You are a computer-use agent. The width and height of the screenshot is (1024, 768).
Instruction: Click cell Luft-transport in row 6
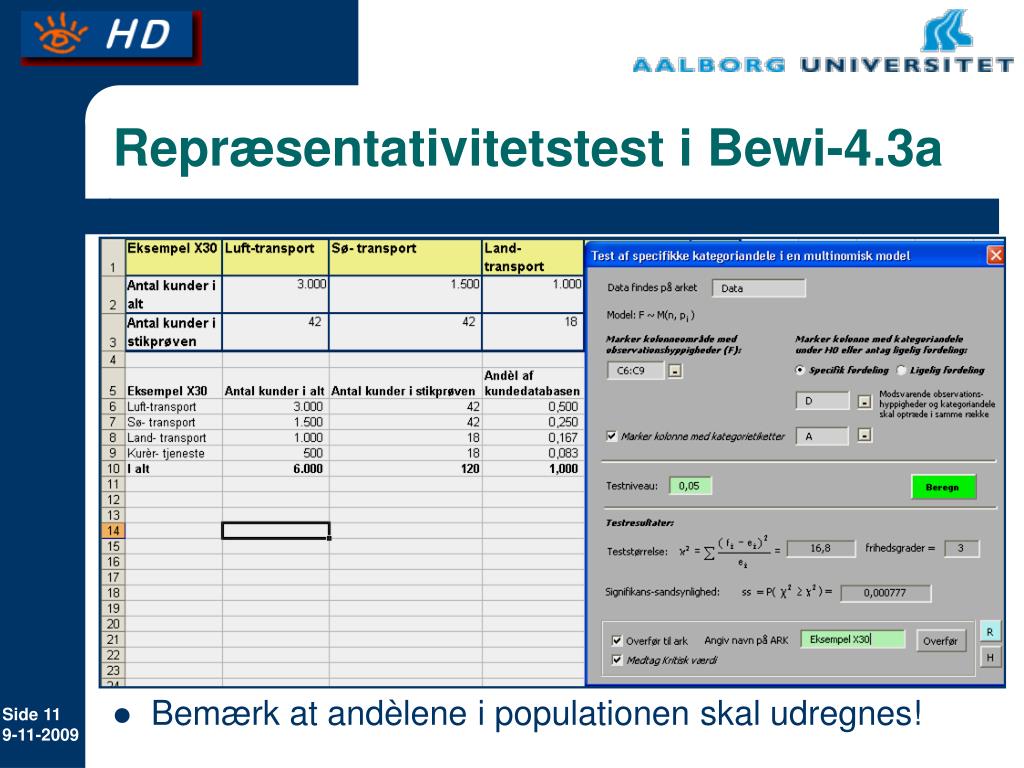174,406
